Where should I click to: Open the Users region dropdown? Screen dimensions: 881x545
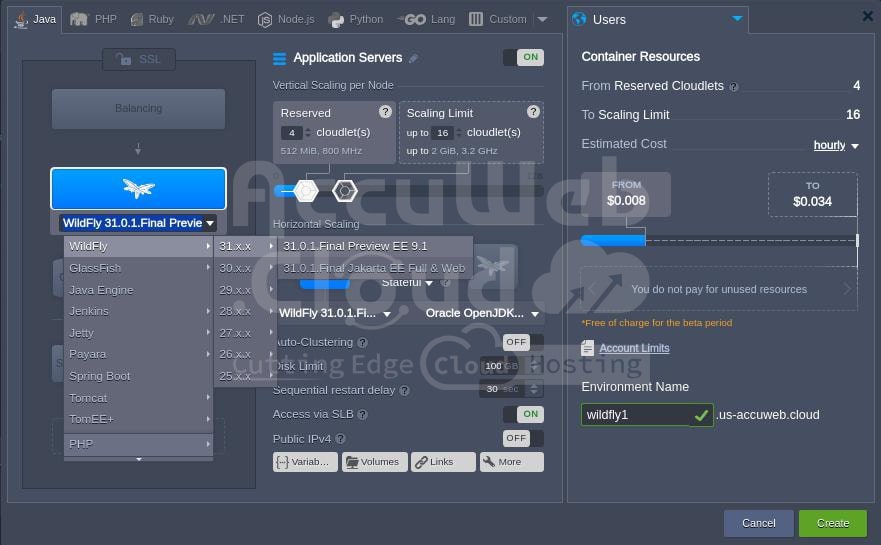(x=657, y=20)
